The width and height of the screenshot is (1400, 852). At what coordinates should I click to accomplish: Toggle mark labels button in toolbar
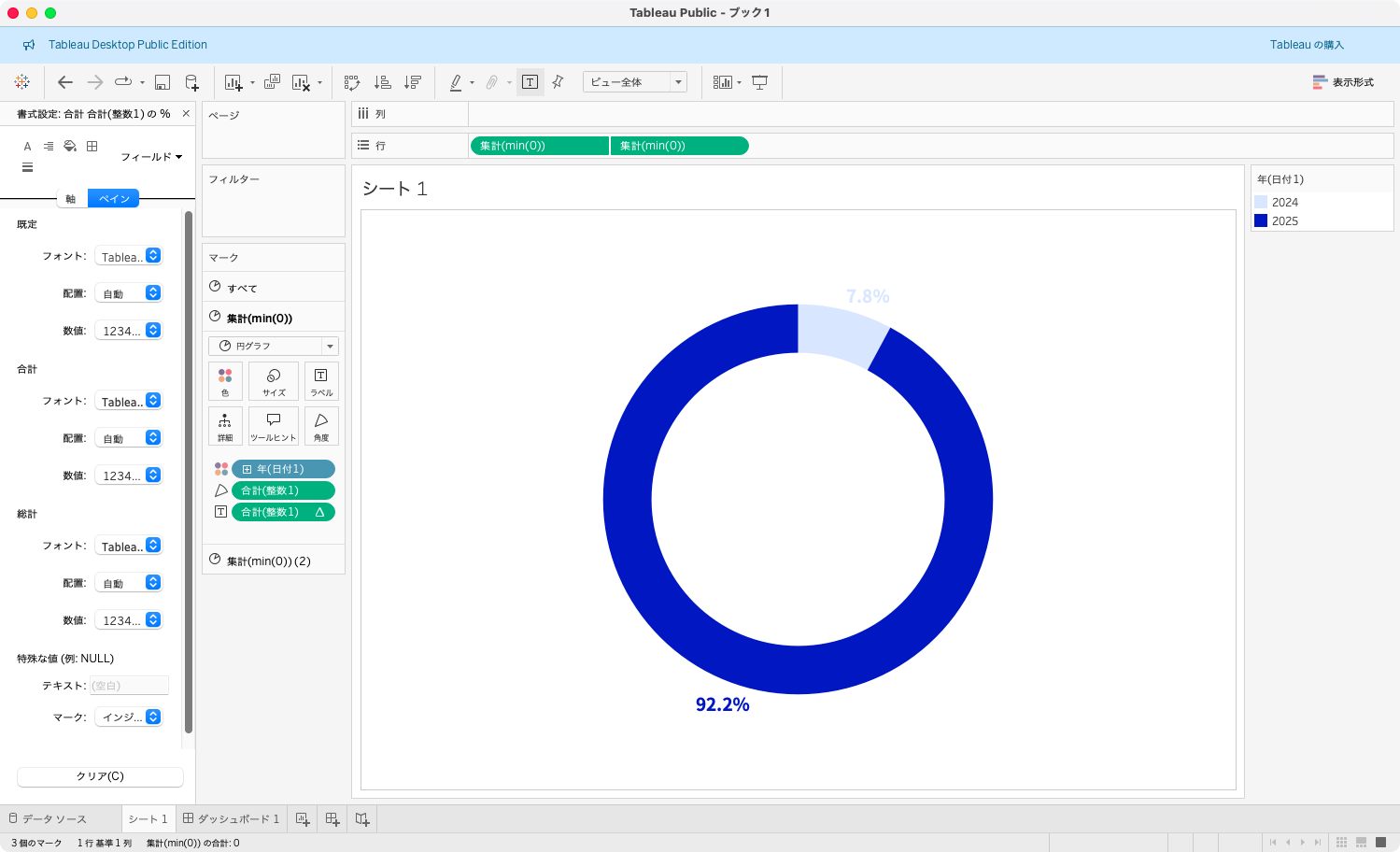pyautogui.click(x=530, y=82)
